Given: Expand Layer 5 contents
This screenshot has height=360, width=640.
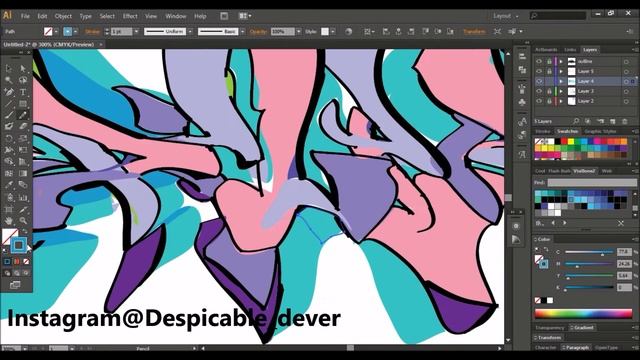Looking at the screenshot, I should point(561,71).
